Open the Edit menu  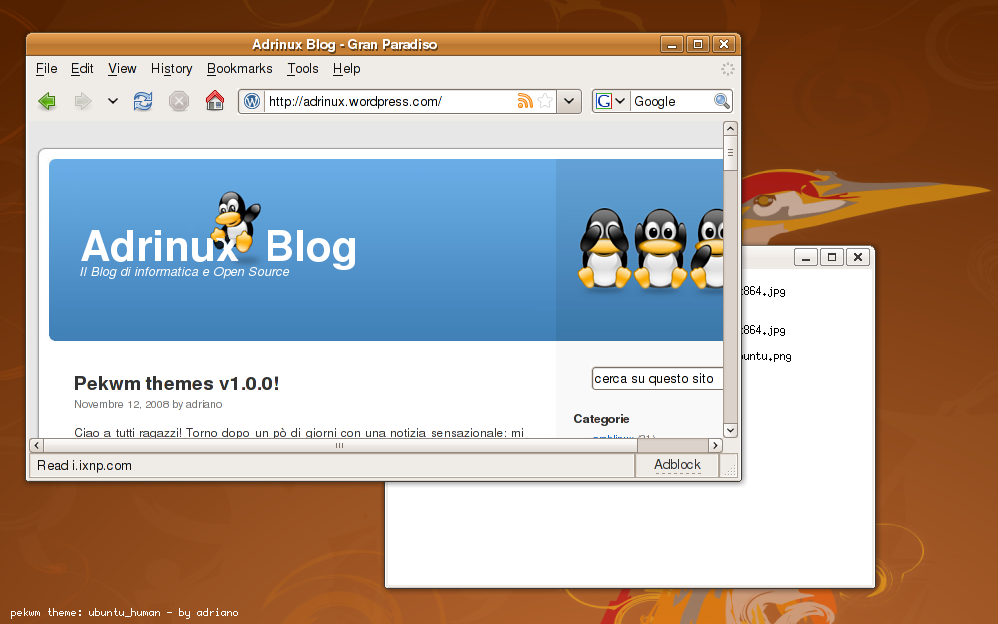click(82, 68)
